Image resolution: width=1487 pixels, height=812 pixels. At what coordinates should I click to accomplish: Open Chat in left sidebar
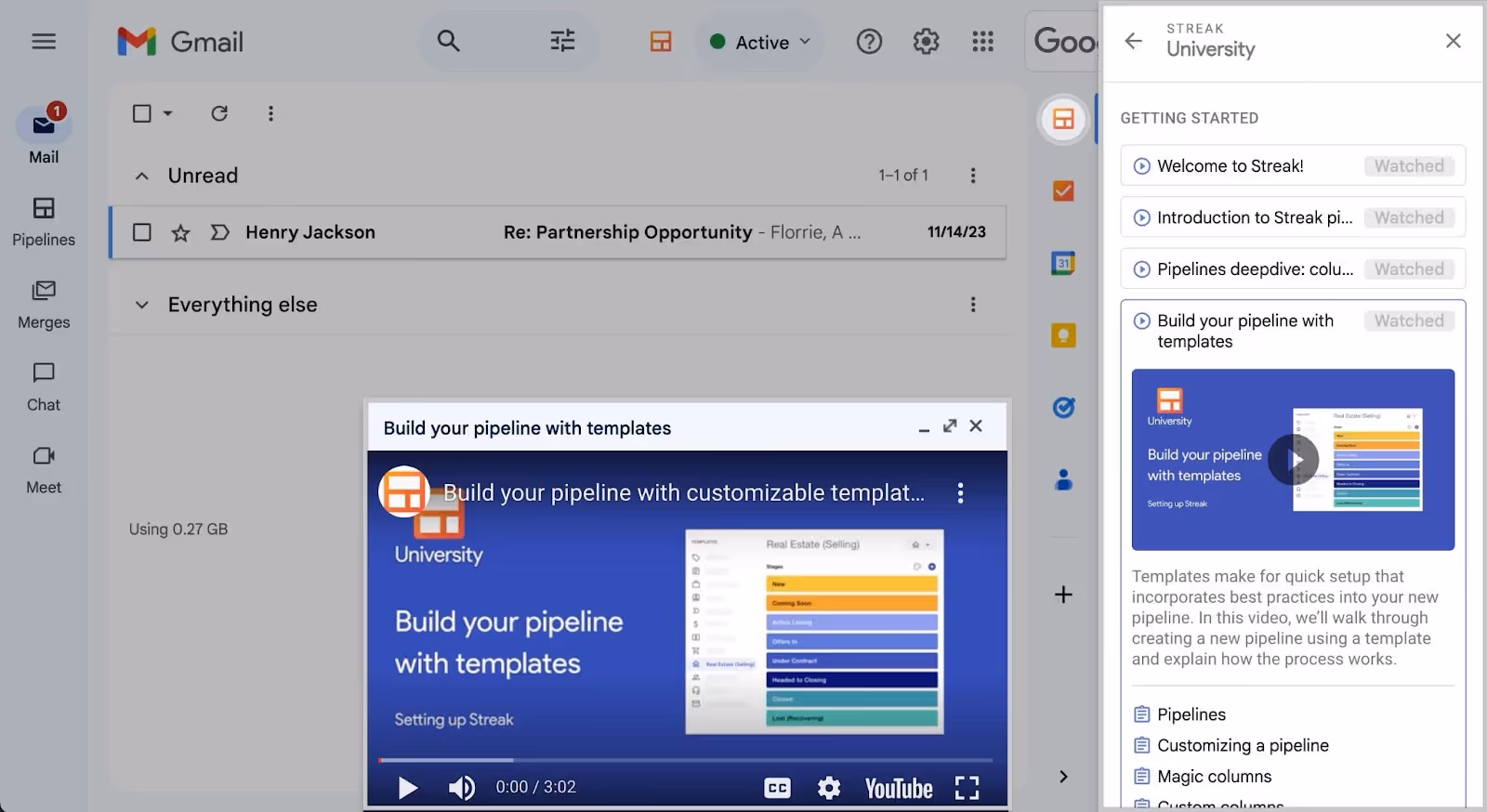pos(44,387)
